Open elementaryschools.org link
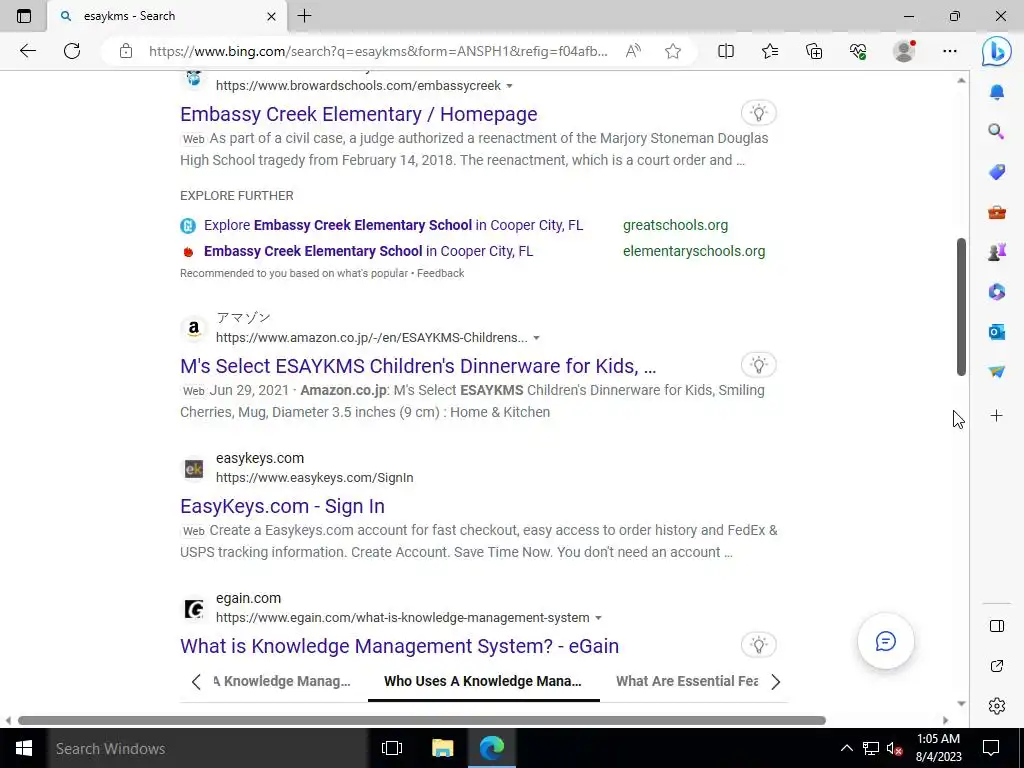 click(694, 251)
